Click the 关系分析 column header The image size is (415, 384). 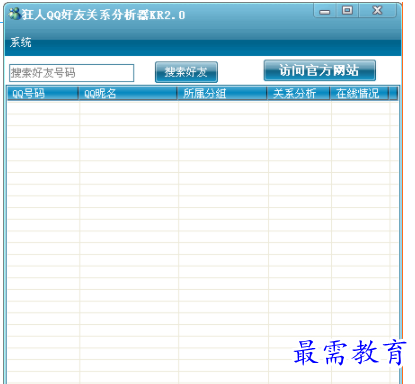click(x=299, y=93)
